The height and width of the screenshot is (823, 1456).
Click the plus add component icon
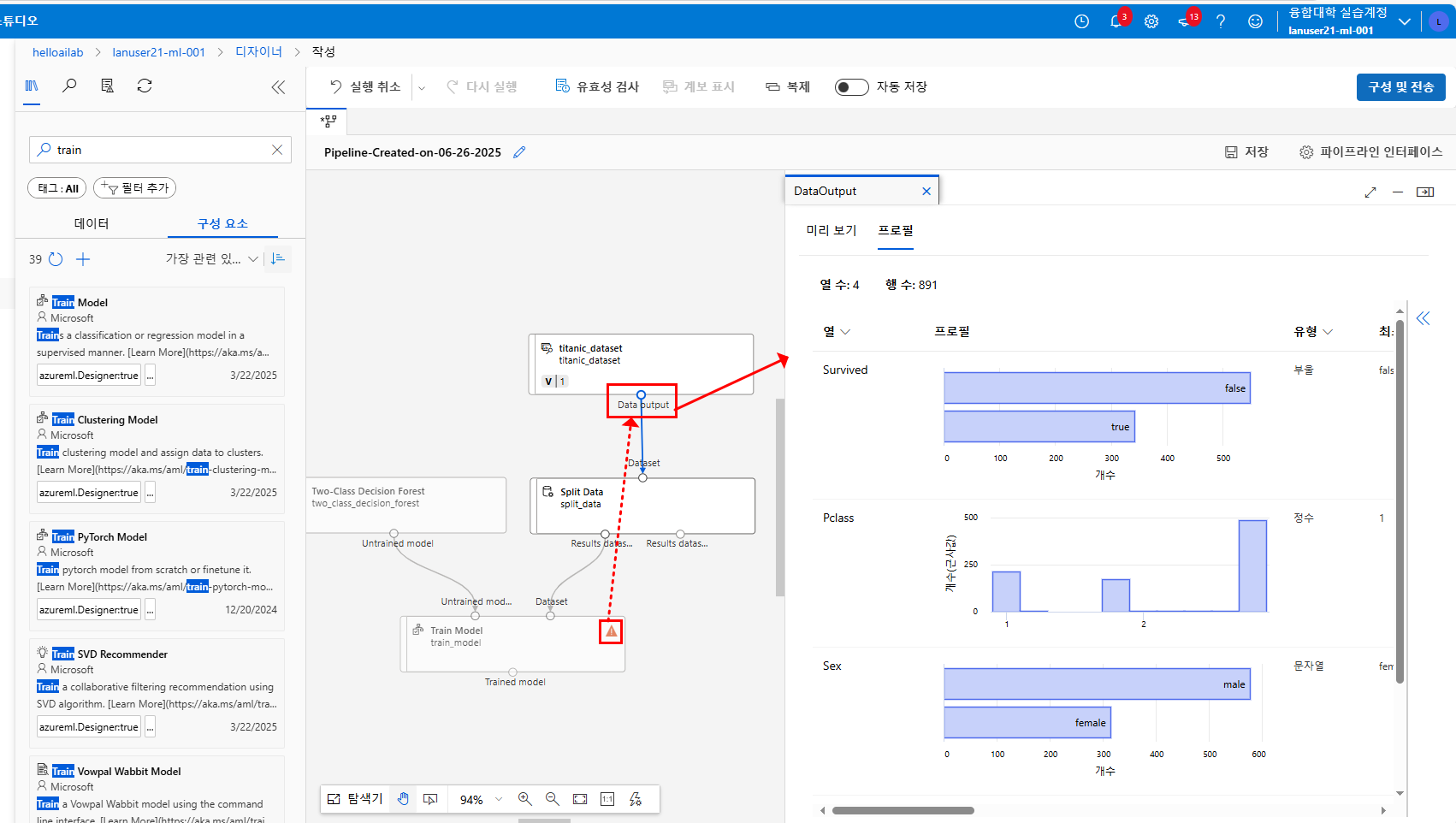tap(83, 259)
